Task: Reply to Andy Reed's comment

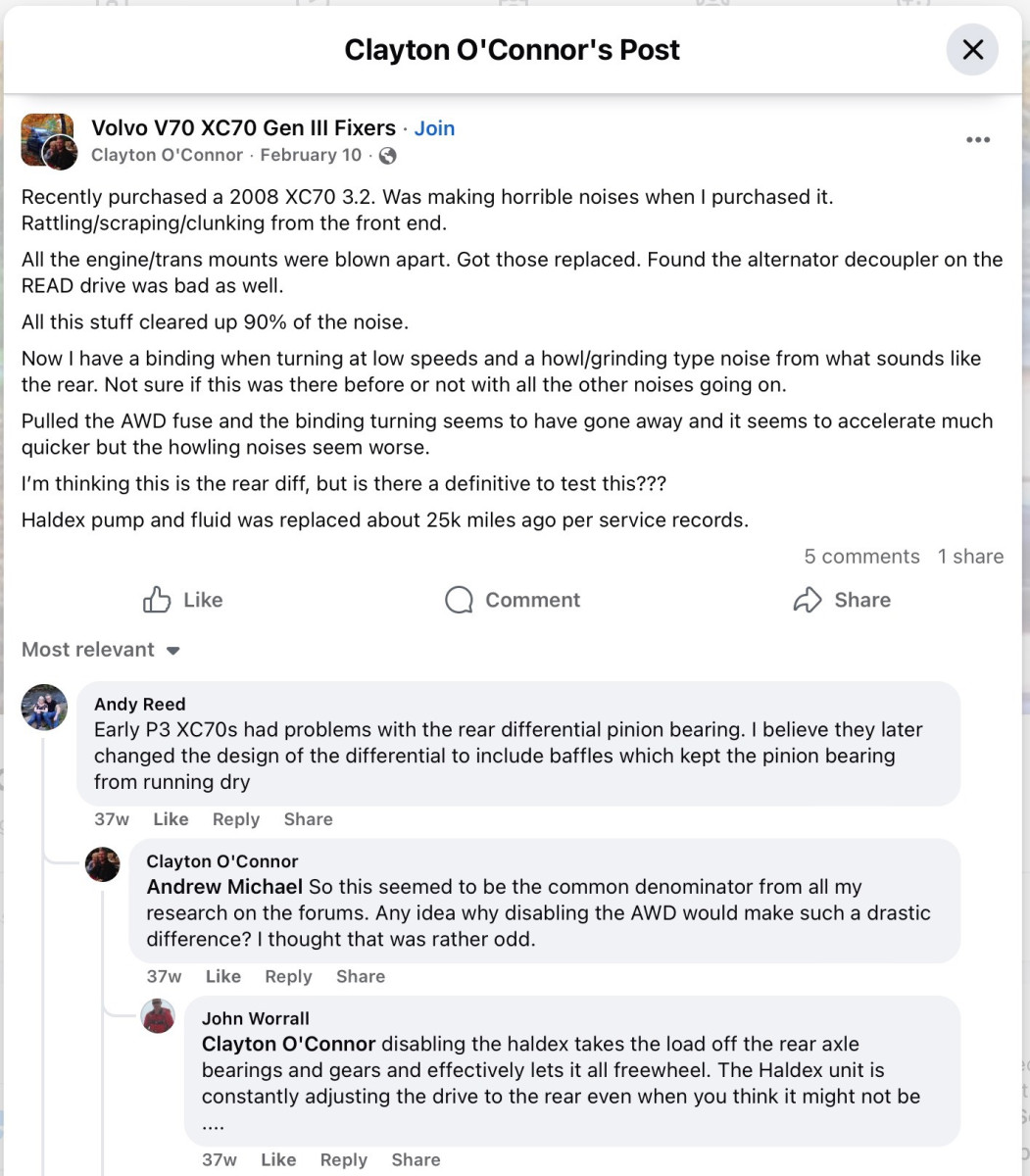Action: [x=236, y=819]
